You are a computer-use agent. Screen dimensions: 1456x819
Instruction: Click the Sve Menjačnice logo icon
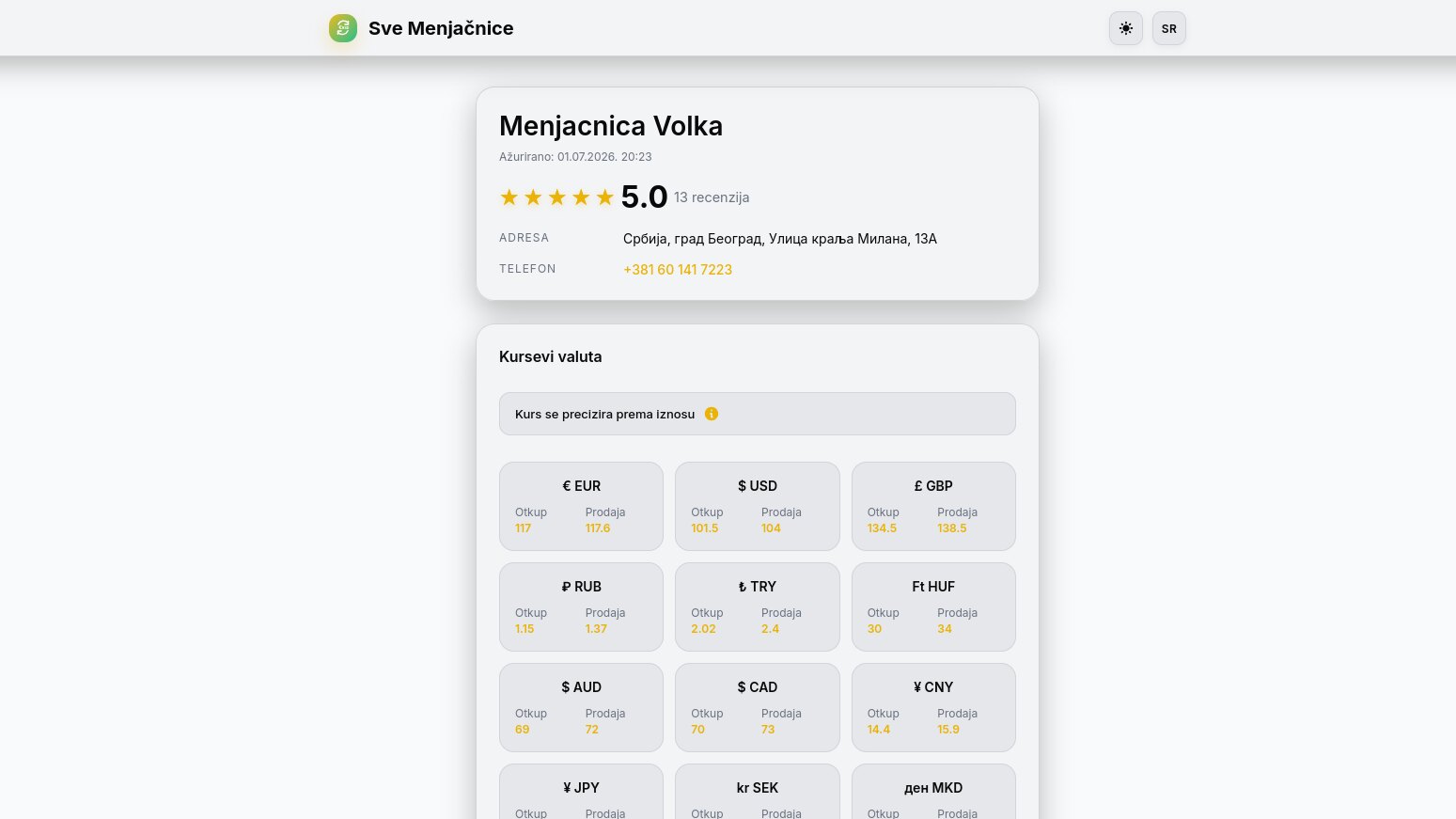[343, 28]
